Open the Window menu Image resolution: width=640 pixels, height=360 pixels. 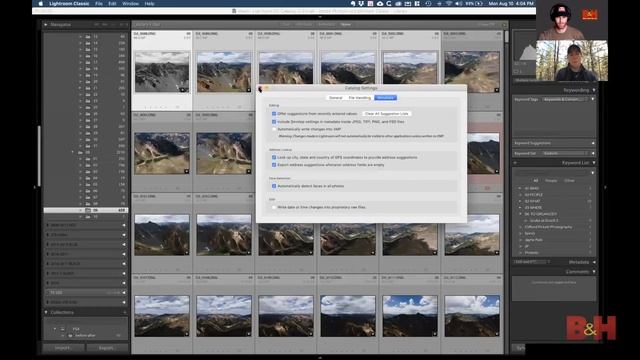click(x=130, y=3)
